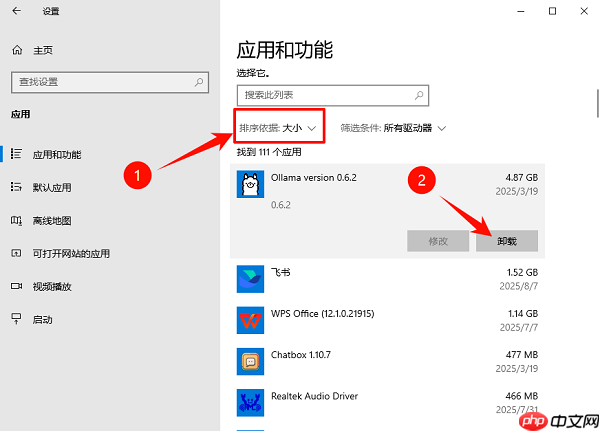Click the Chatbox app icon
600x431 pixels.
pos(250,362)
